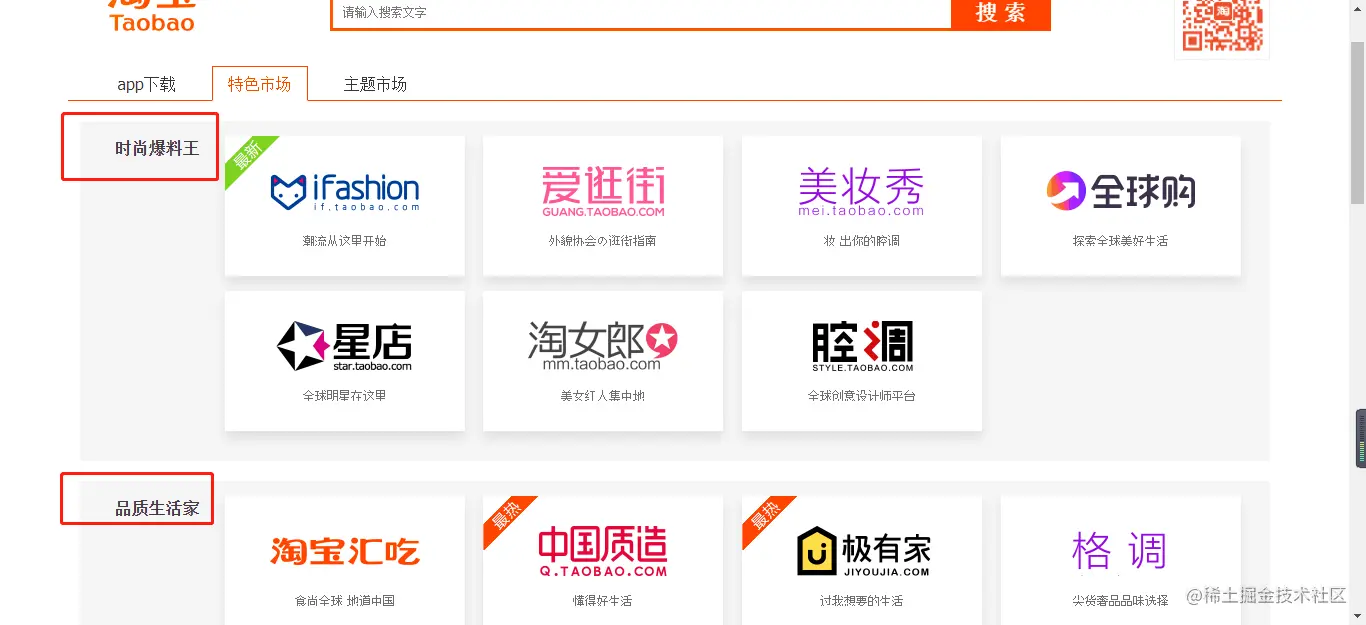Open the 全球购 logo
Viewport: 1366px width, 625px height.
click(1121, 190)
